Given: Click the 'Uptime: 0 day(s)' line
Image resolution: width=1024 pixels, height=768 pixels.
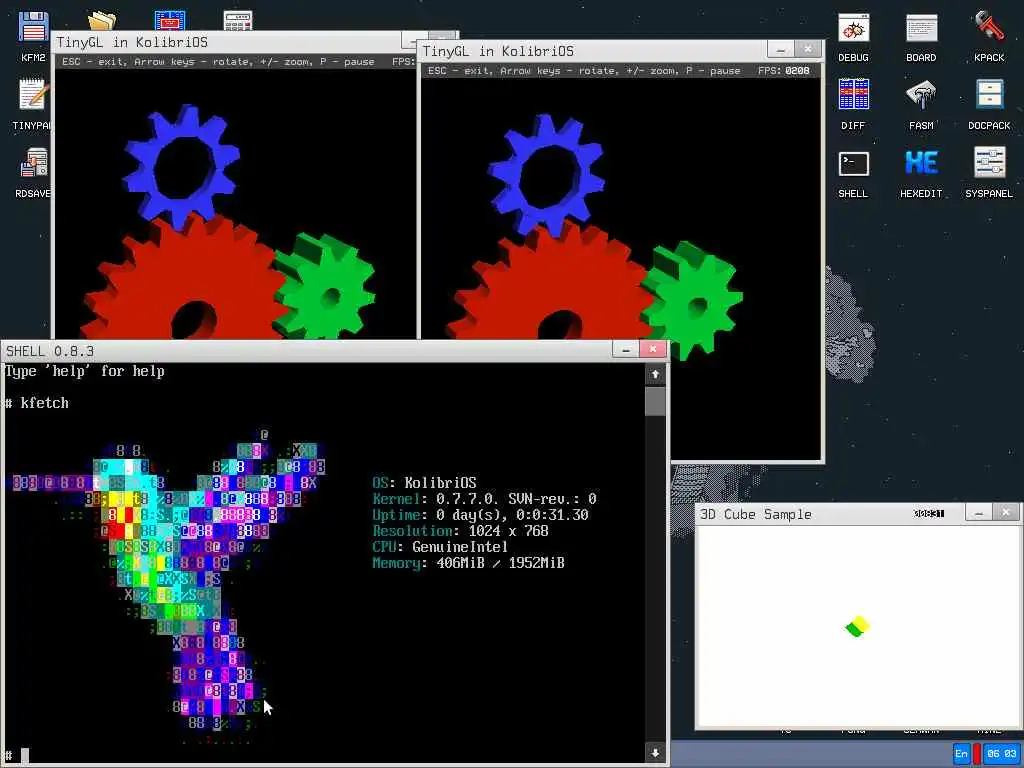Looking at the screenshot, I should [480, 515].
